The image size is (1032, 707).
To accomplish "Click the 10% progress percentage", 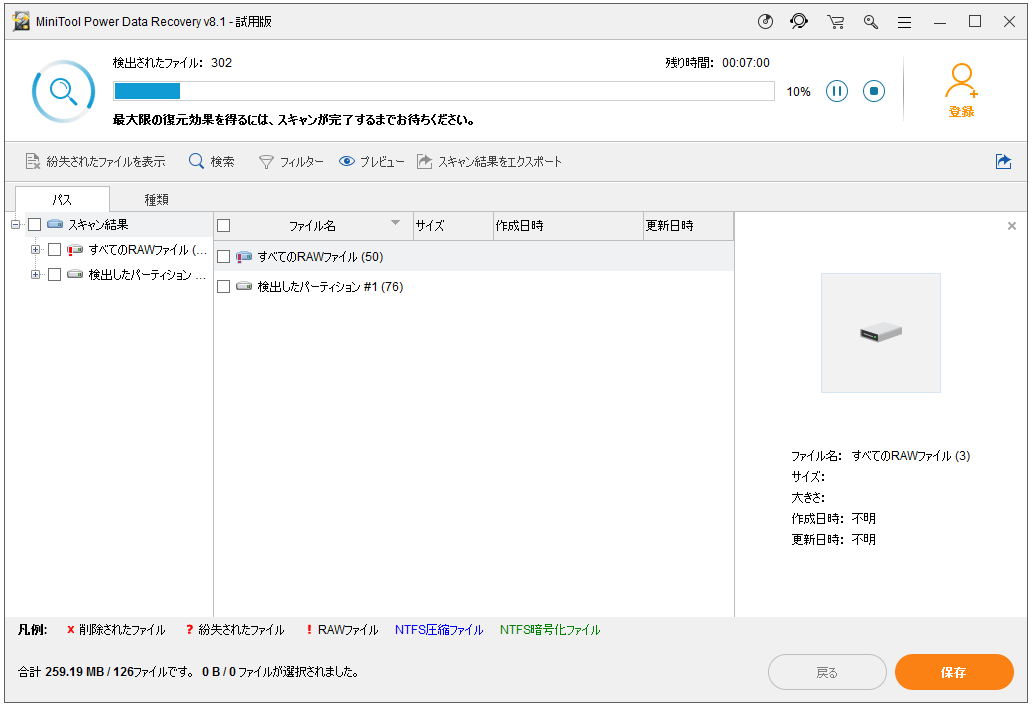I will (798, 92).
